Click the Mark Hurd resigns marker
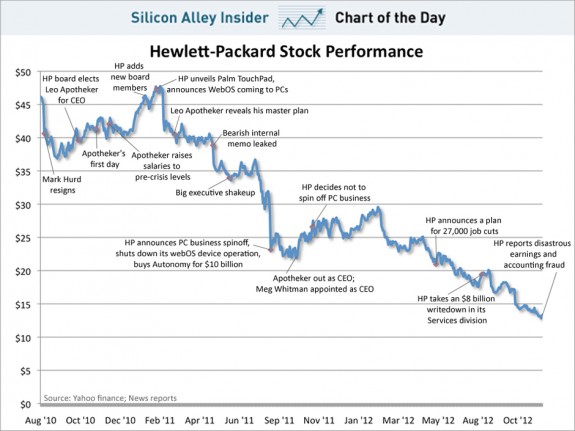This screenshot has width=575, height=431. click(x=45, y=134)
